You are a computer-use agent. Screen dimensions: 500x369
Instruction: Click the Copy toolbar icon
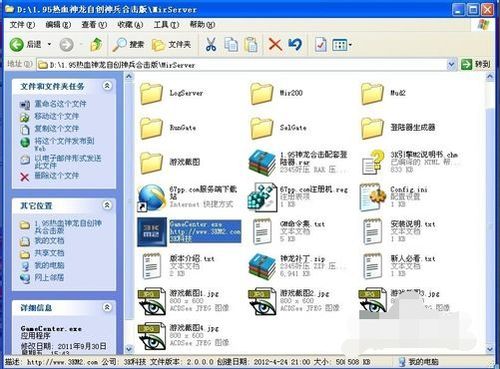[x=231, y=44]
